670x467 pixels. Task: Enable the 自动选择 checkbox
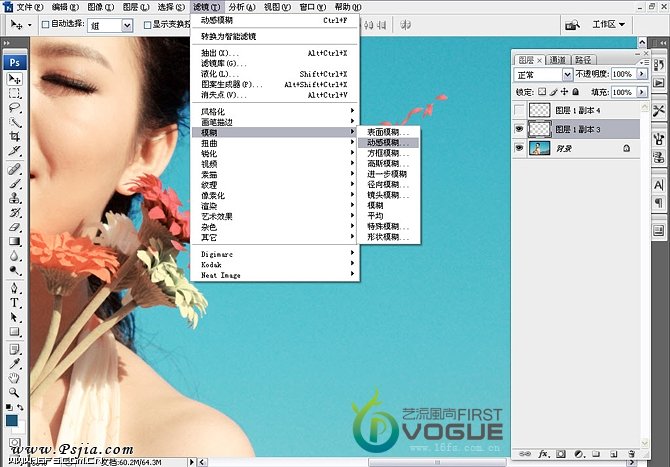[45, 25]
